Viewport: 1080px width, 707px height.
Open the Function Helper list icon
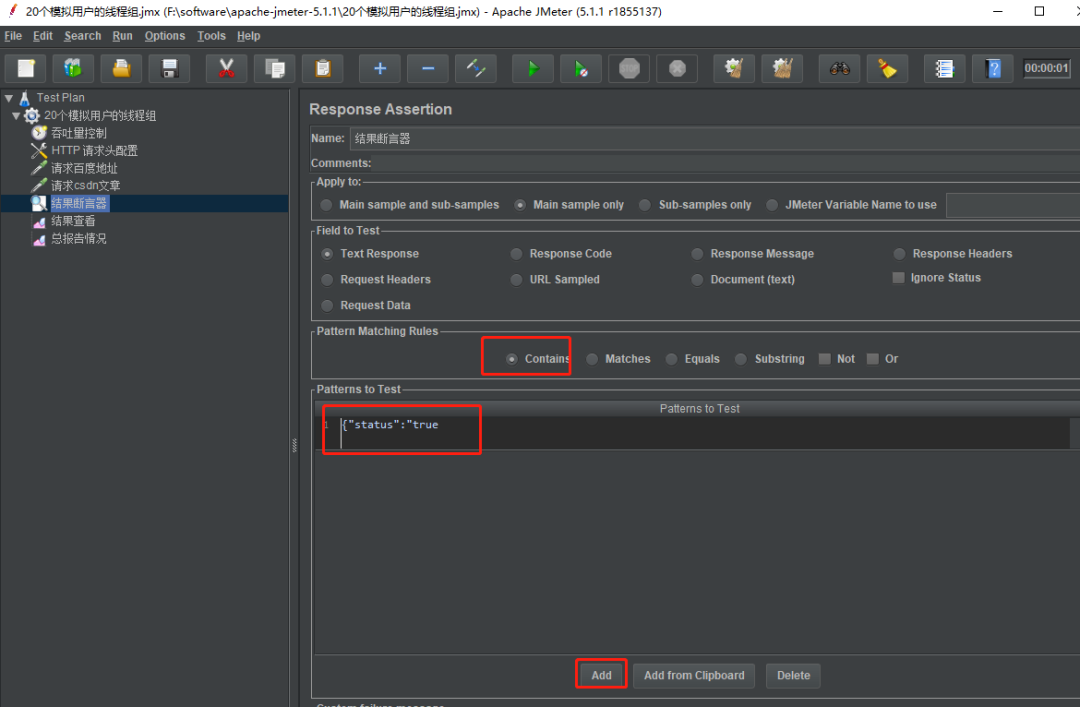pyautogui.click(x=944, y=68)
